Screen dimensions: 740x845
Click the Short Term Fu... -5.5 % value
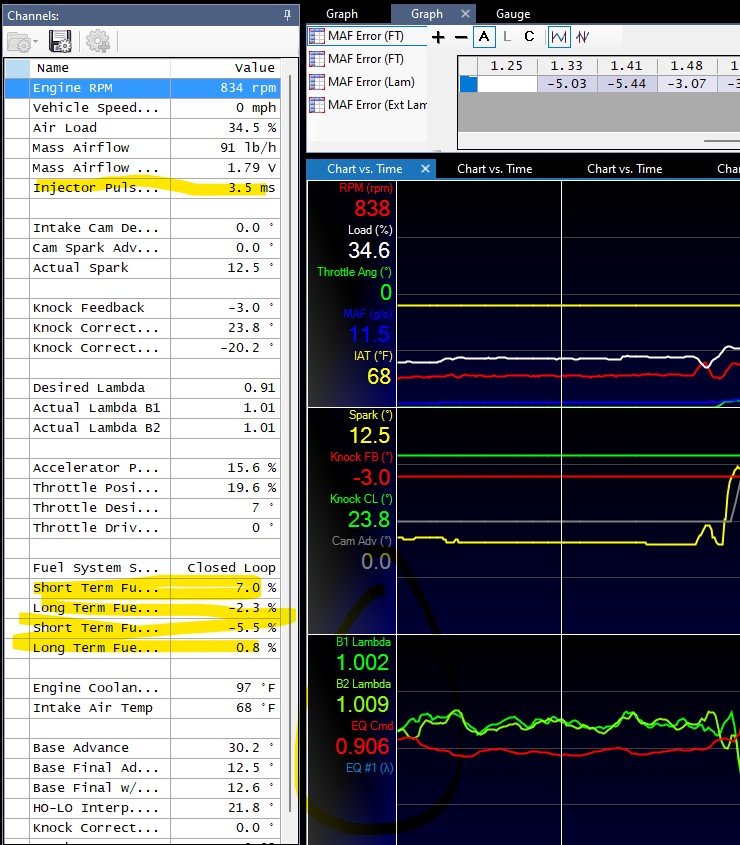(x=251, y=628)
